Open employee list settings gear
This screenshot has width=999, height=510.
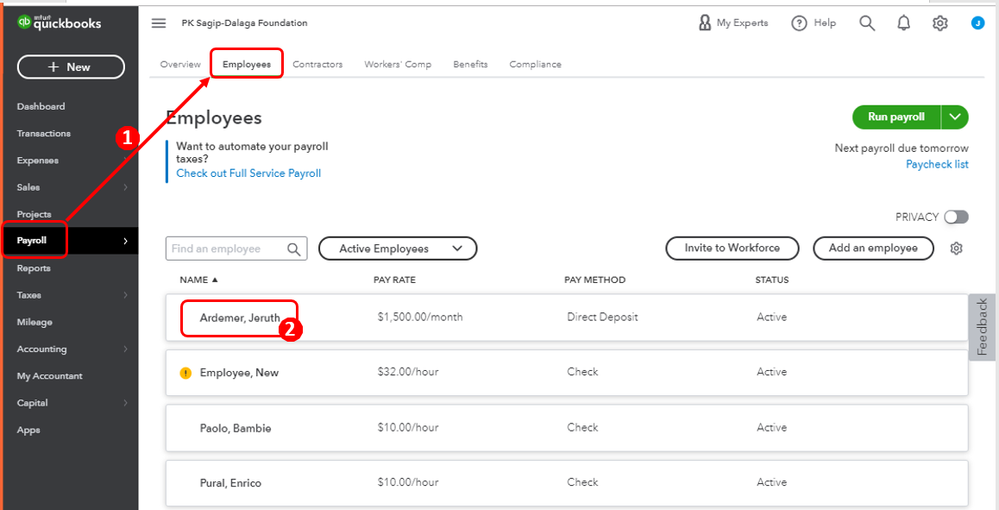pos(956,248)
